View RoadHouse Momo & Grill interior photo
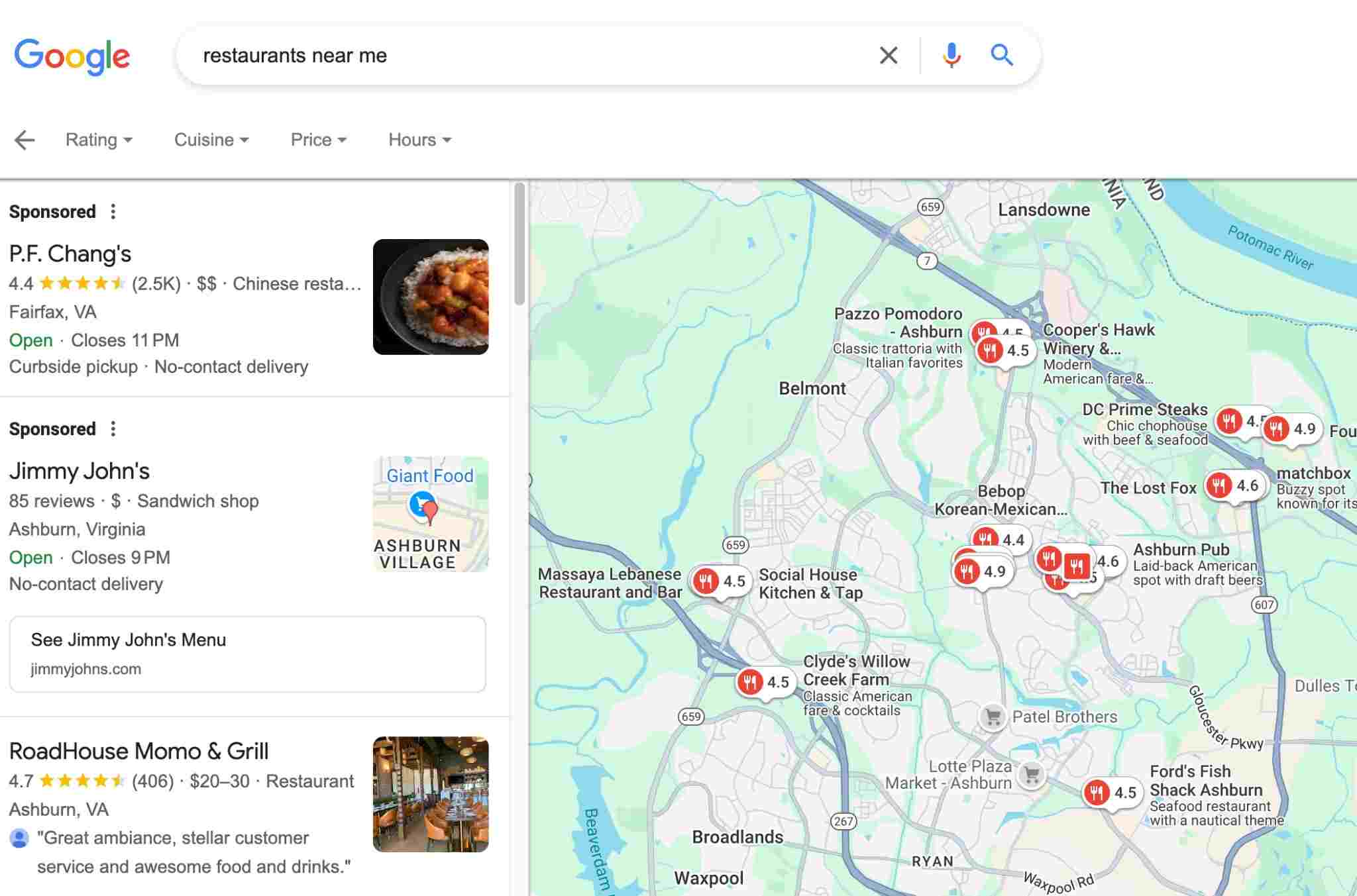Image resolution: width=1357 pixels, height=896 pixels. click(x=431, y=794)
